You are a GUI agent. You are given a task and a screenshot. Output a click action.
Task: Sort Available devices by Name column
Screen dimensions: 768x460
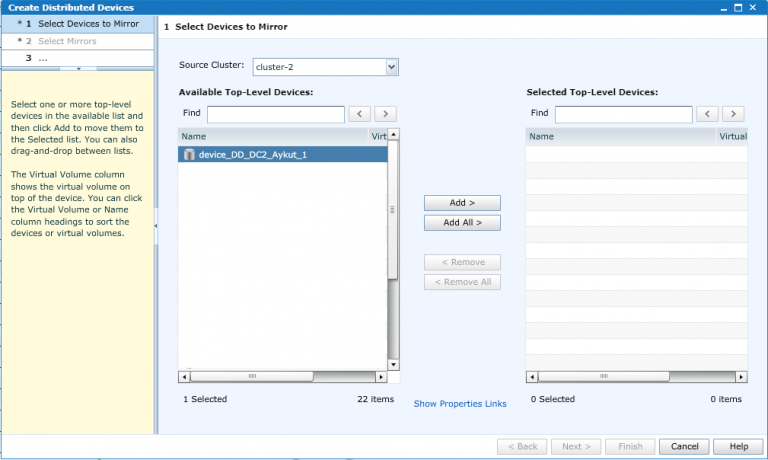coord(270,135)
